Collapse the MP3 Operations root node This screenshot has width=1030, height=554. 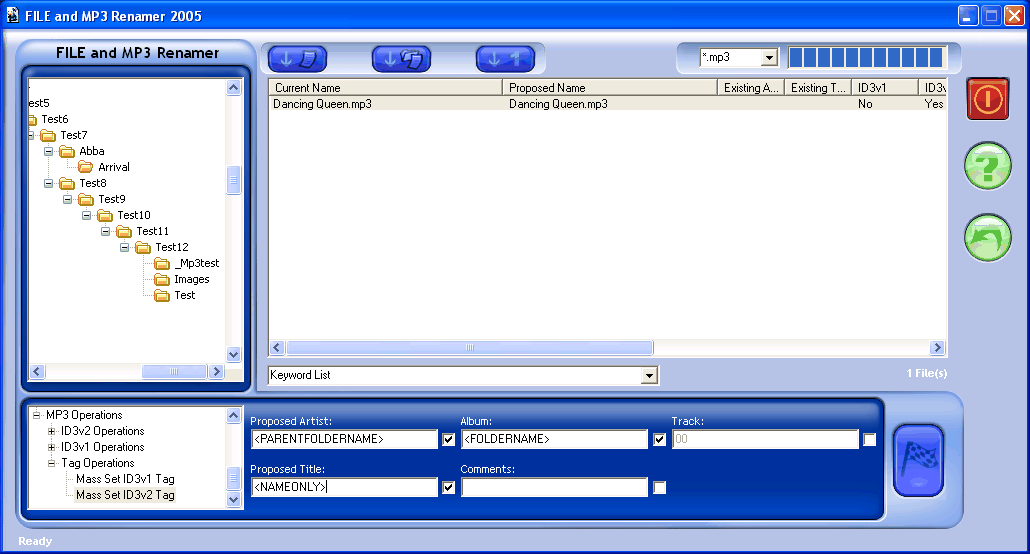click(36, 415)
